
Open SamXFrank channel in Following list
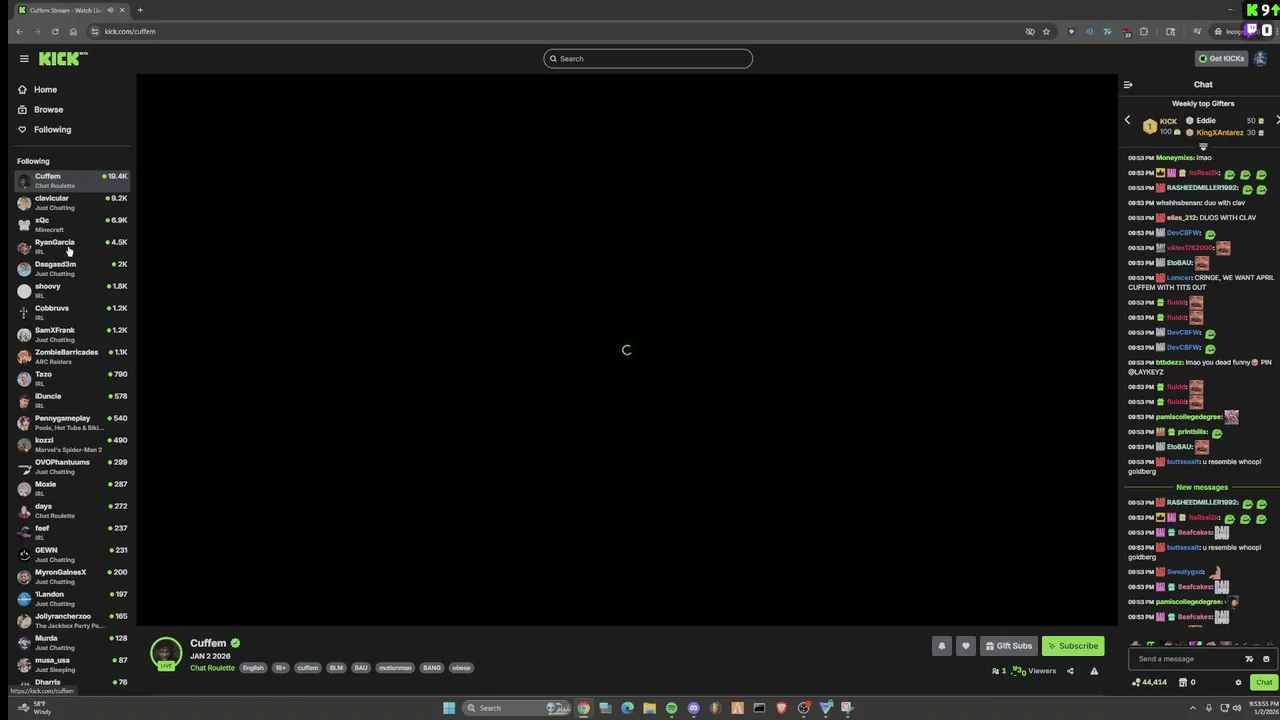[72, 335]
